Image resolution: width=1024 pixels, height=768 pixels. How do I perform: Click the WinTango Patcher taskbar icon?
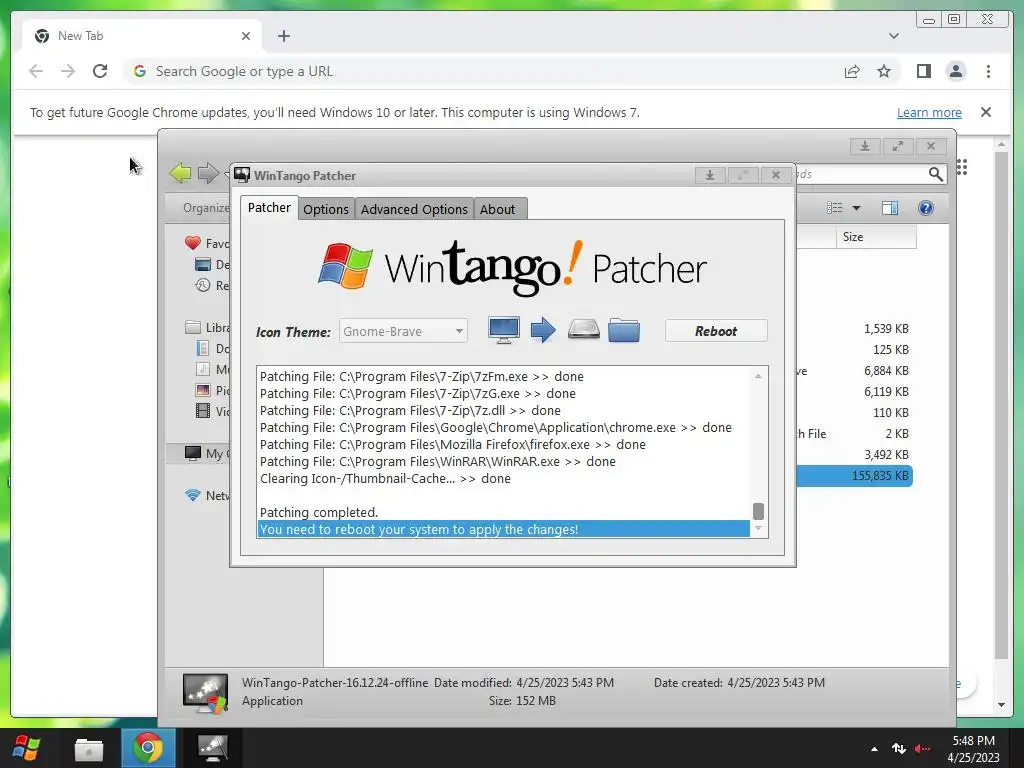[x=213, y=748]
